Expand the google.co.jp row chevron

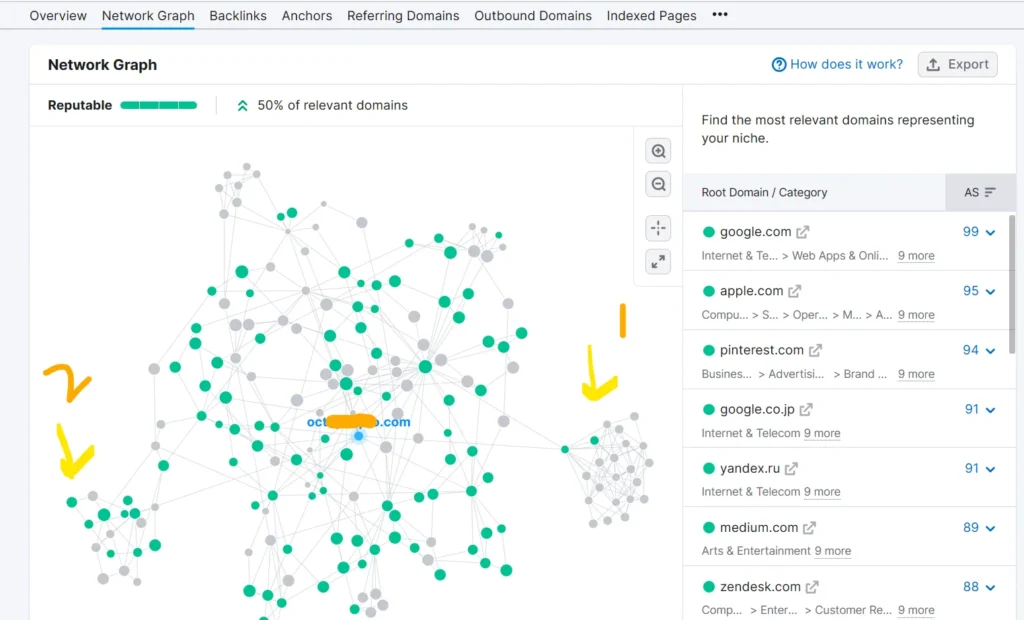(x=991, y=410)
